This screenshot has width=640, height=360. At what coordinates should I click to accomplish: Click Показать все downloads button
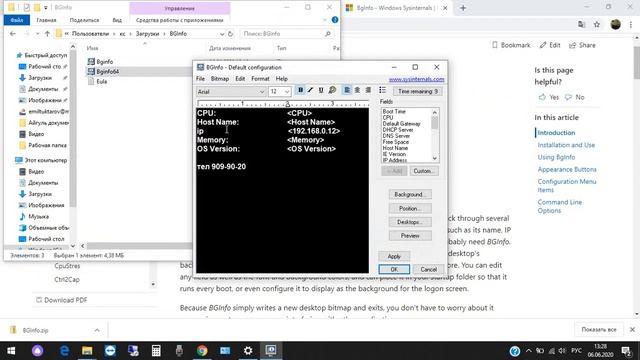[x=599, y=329]
